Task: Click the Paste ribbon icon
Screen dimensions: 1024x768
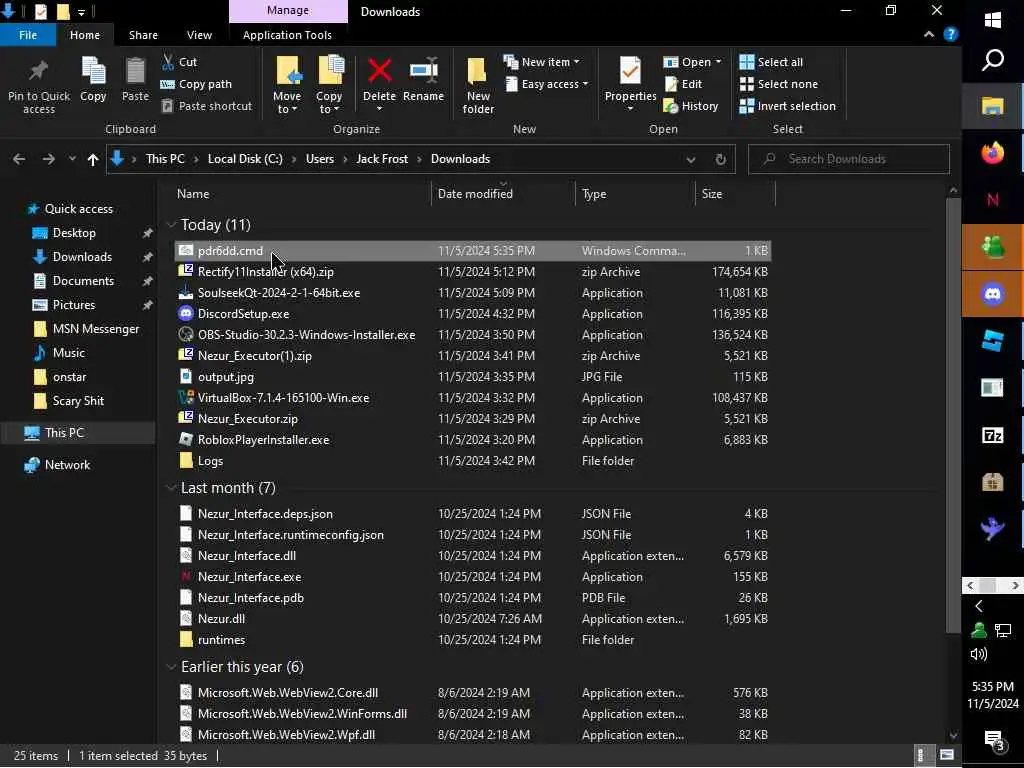Action: [x=135, y=71]
